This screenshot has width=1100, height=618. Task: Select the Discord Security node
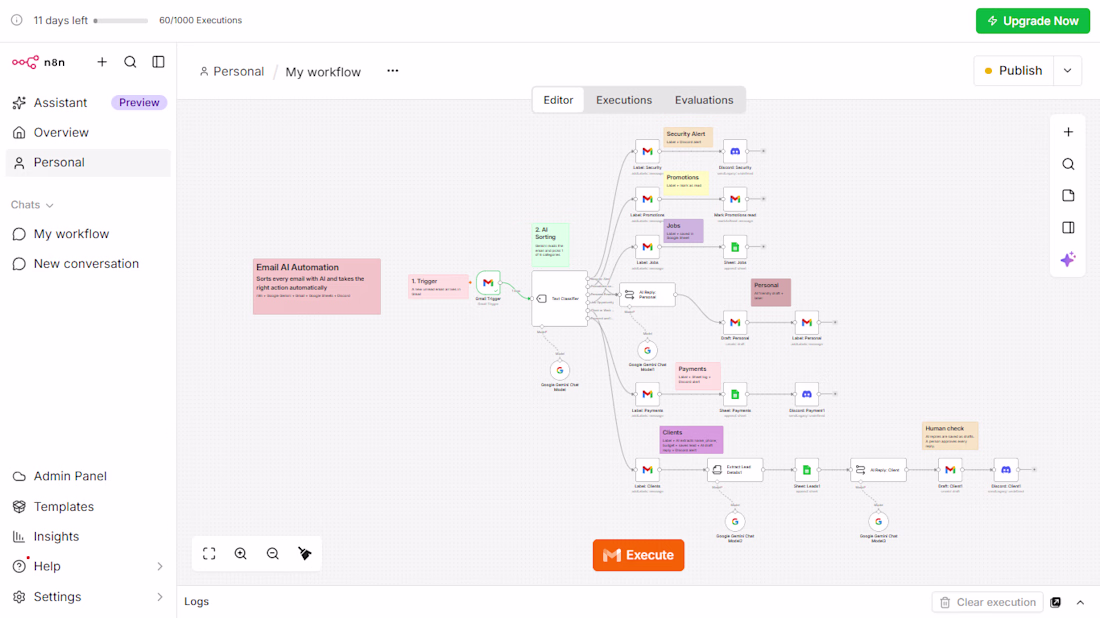click(735, 151)
